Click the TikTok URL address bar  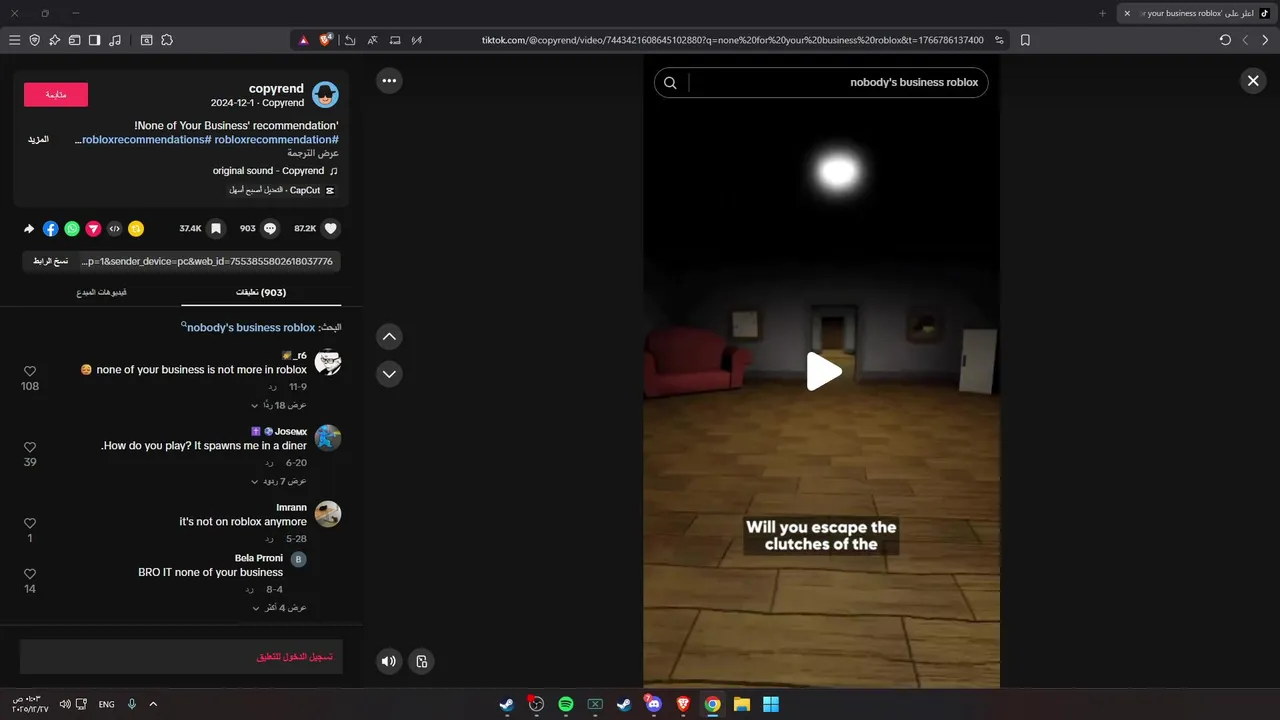click(732, 40)
